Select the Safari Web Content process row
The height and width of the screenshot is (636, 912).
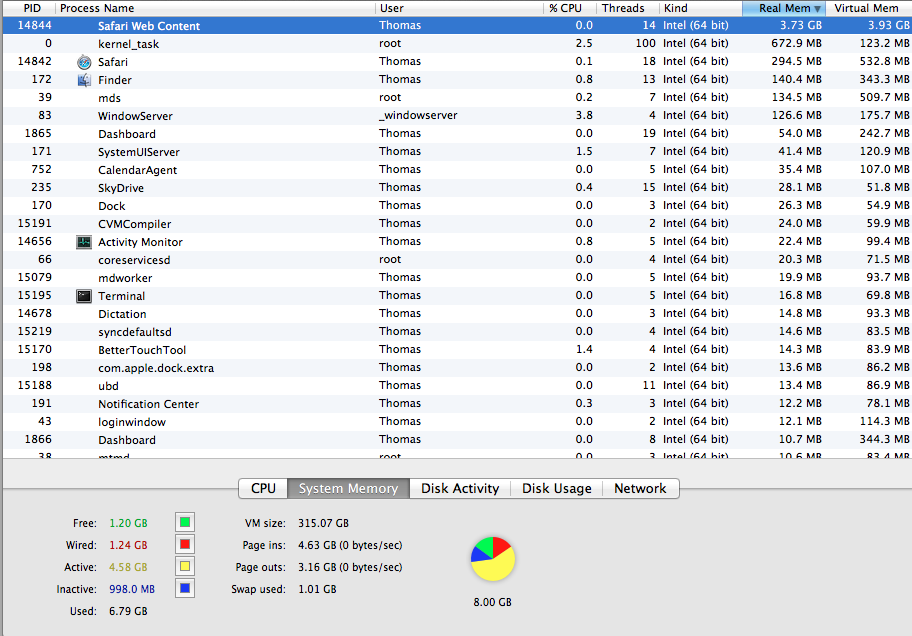tap(457, 26)
